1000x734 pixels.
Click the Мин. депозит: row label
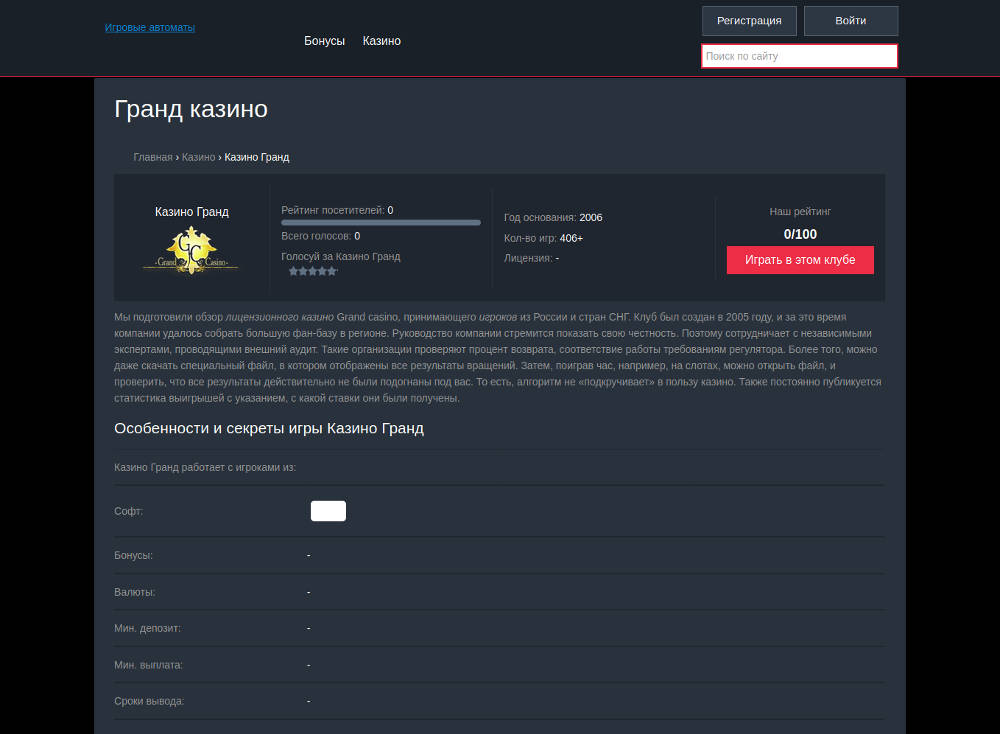click(x=147, y=629)
